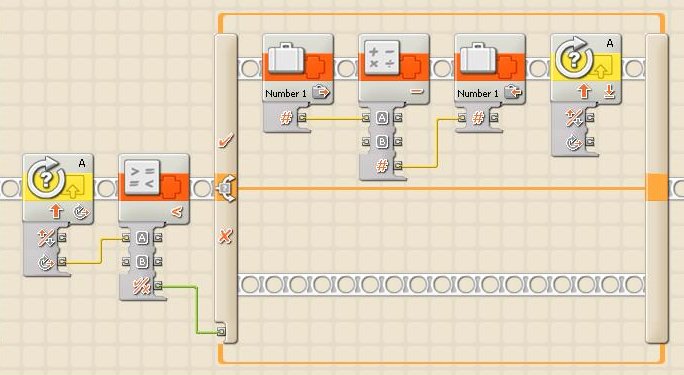The width and height of the screenshot is (684, 375).
Task: Select the Rotation Sensor reset block in switch
Action: pos(586,69)
